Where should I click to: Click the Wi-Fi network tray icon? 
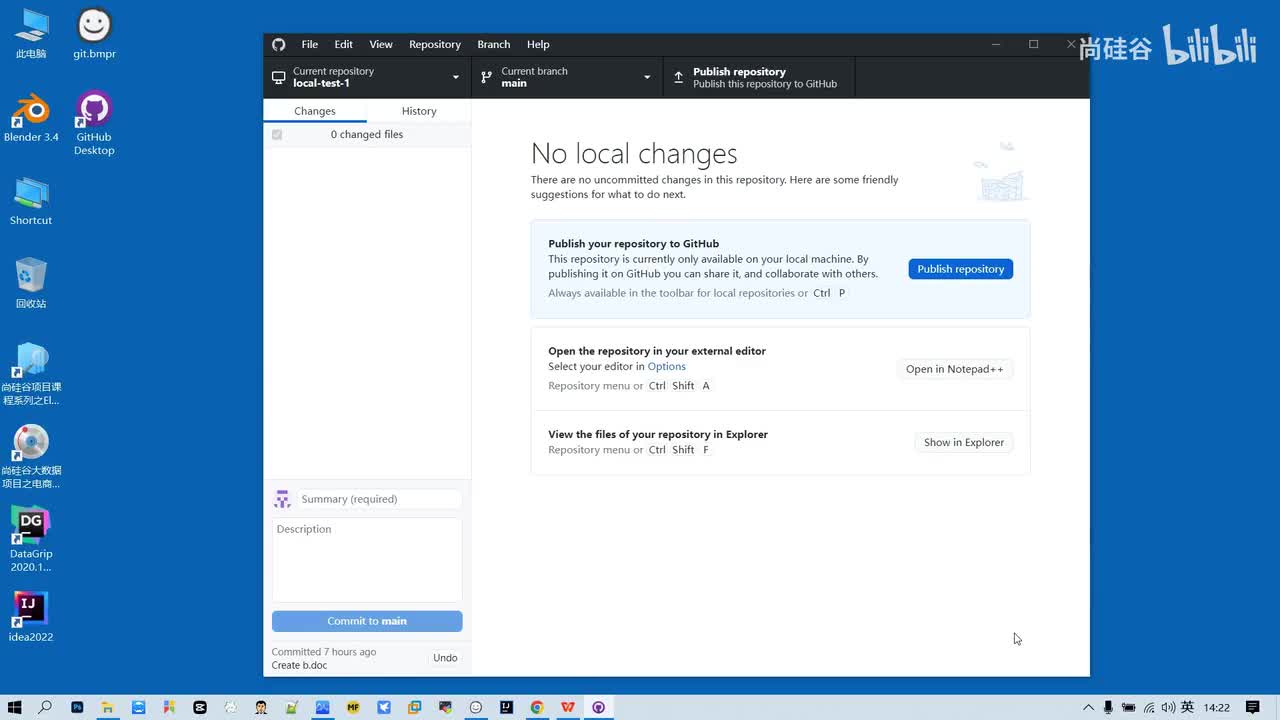pos(1149,707)
